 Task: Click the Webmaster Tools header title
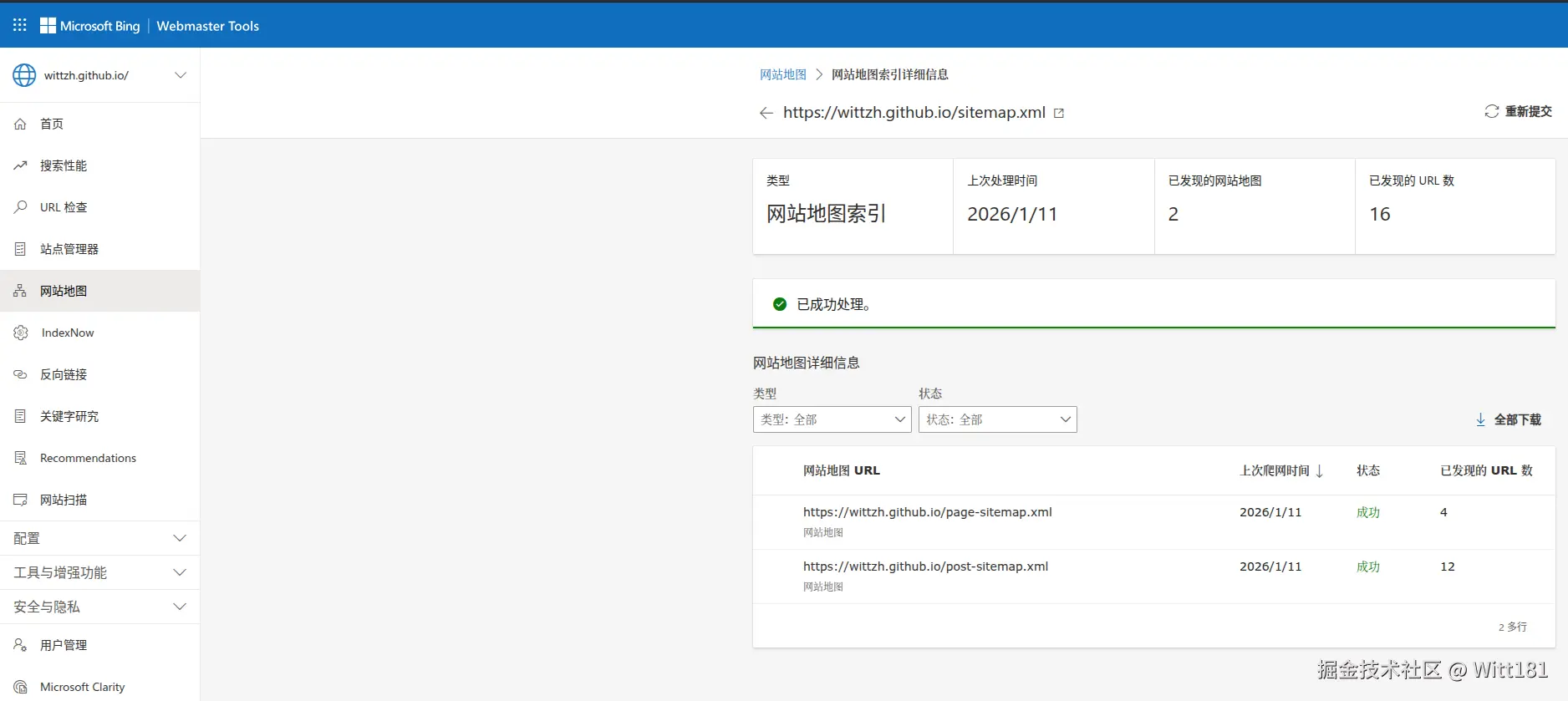208,26
